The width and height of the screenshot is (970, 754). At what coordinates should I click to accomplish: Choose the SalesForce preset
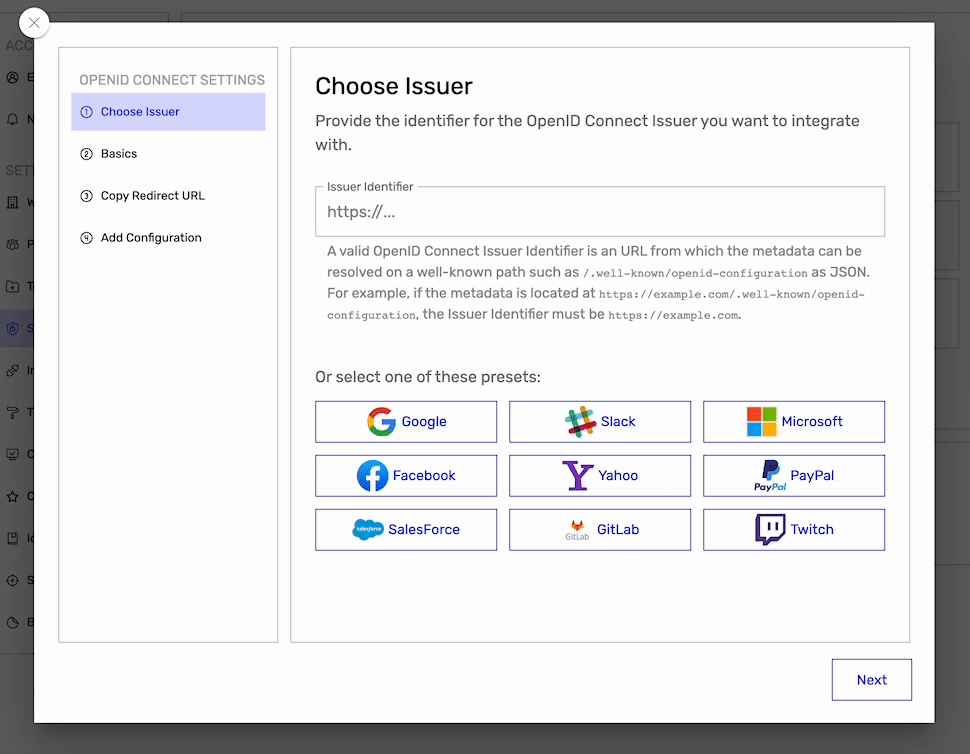[406, 529]
